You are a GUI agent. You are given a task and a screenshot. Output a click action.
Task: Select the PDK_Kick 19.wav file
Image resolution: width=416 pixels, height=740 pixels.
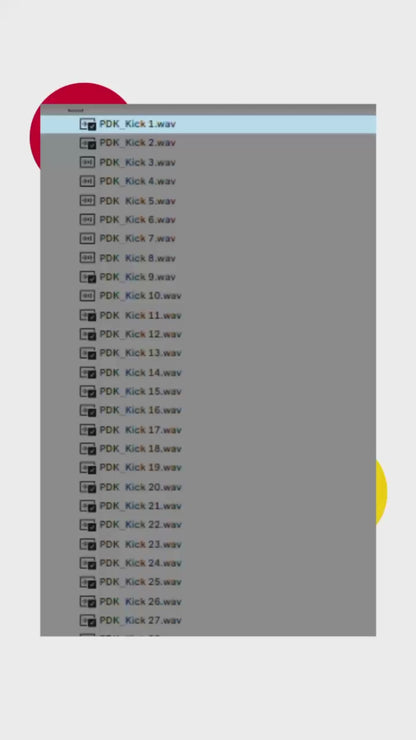[208, 468]
